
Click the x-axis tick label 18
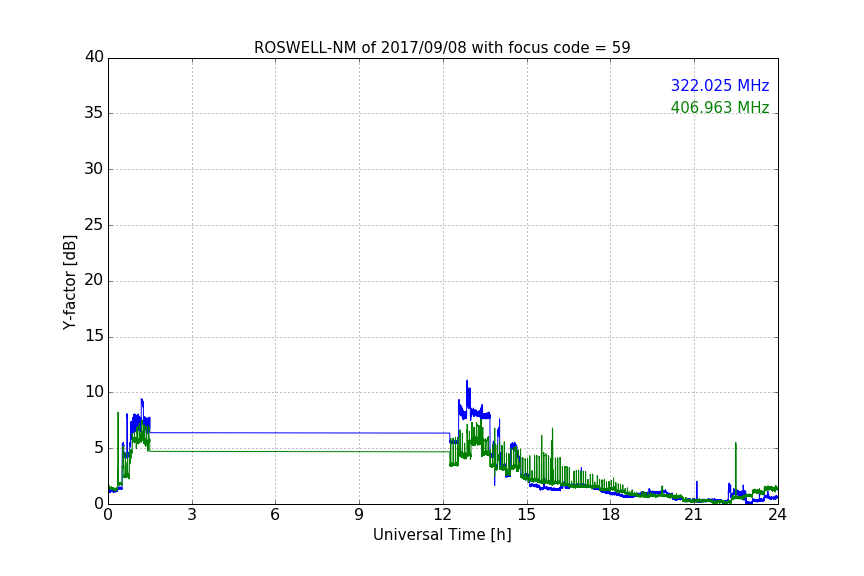[611, 515]
